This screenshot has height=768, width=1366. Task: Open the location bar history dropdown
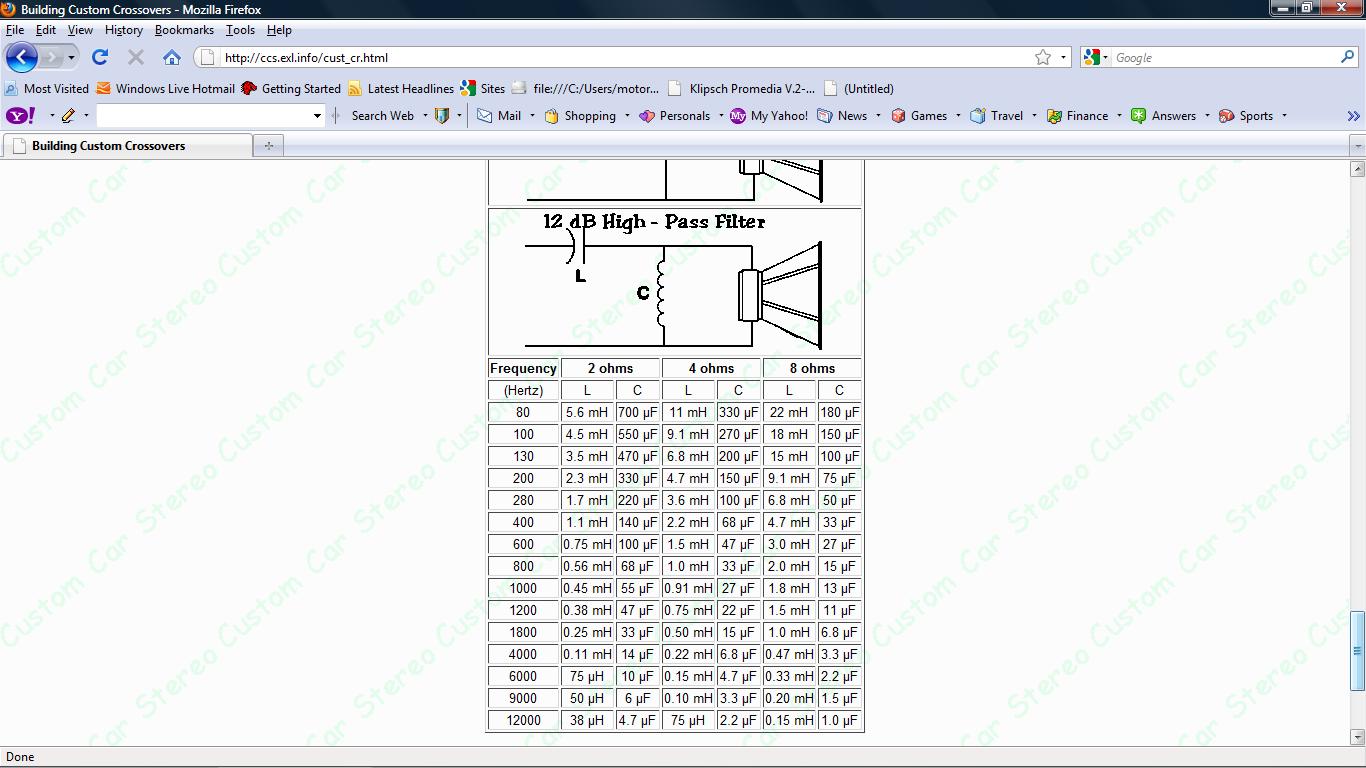(x=1064, y=58)
